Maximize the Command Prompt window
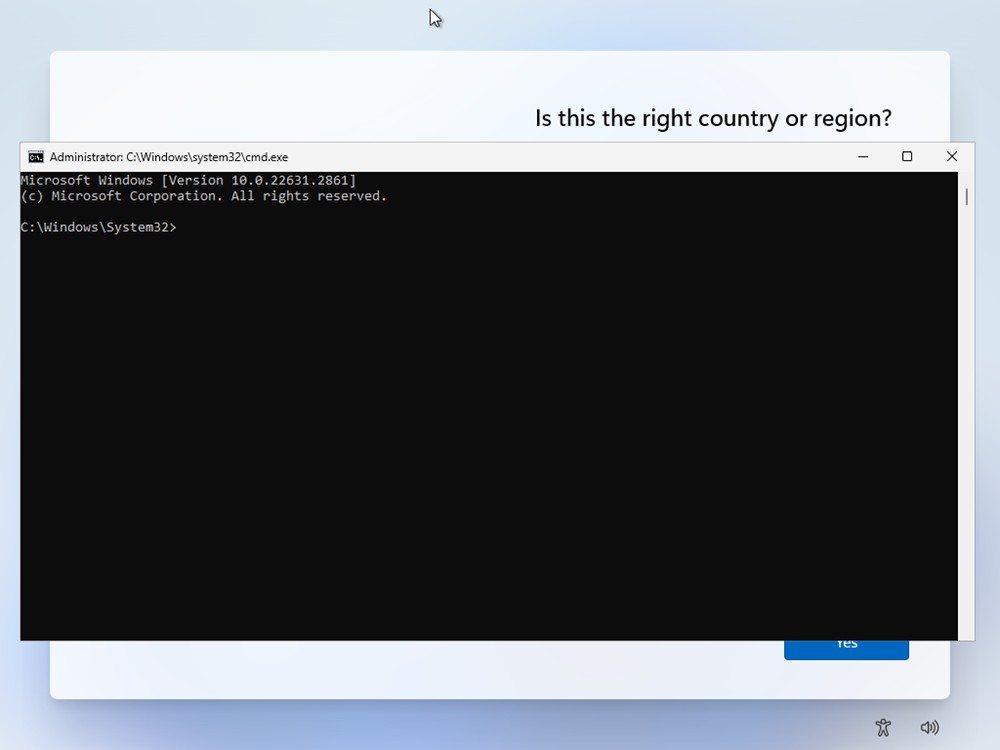1000x750 pixels. pyautogui.click(x=907, y=157)
